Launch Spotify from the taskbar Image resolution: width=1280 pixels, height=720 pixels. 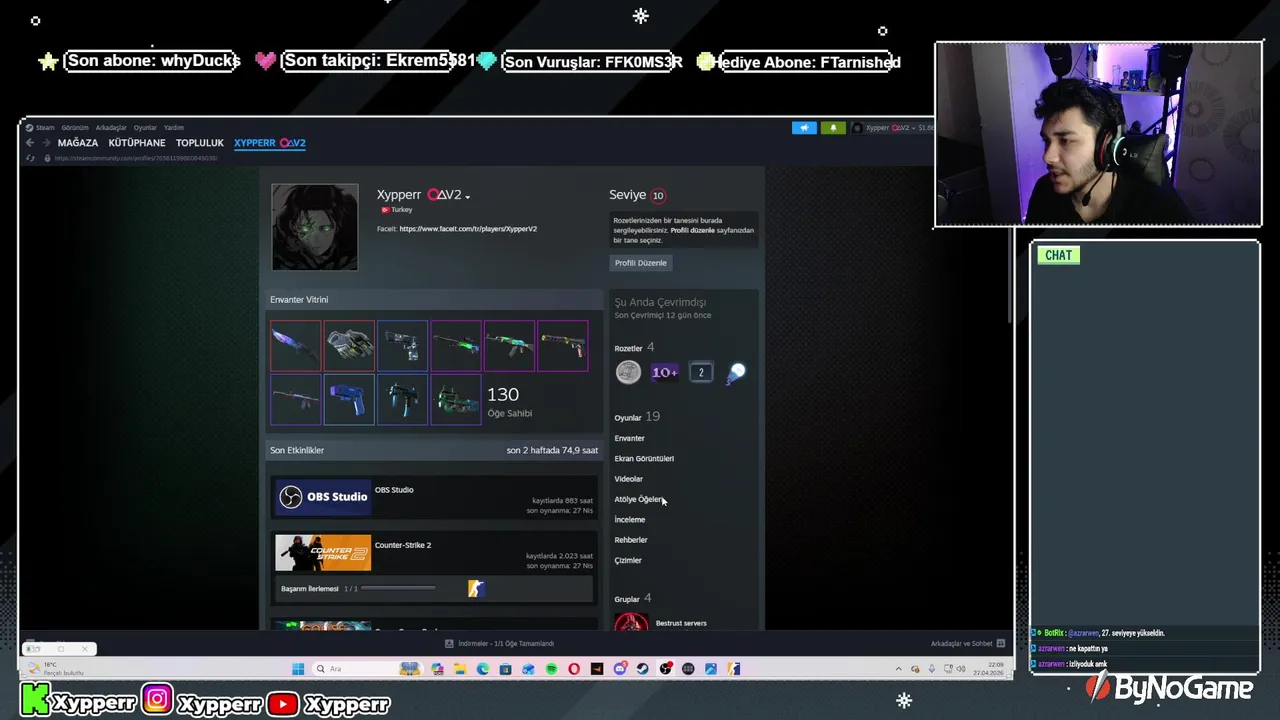[x=551, y=669]
